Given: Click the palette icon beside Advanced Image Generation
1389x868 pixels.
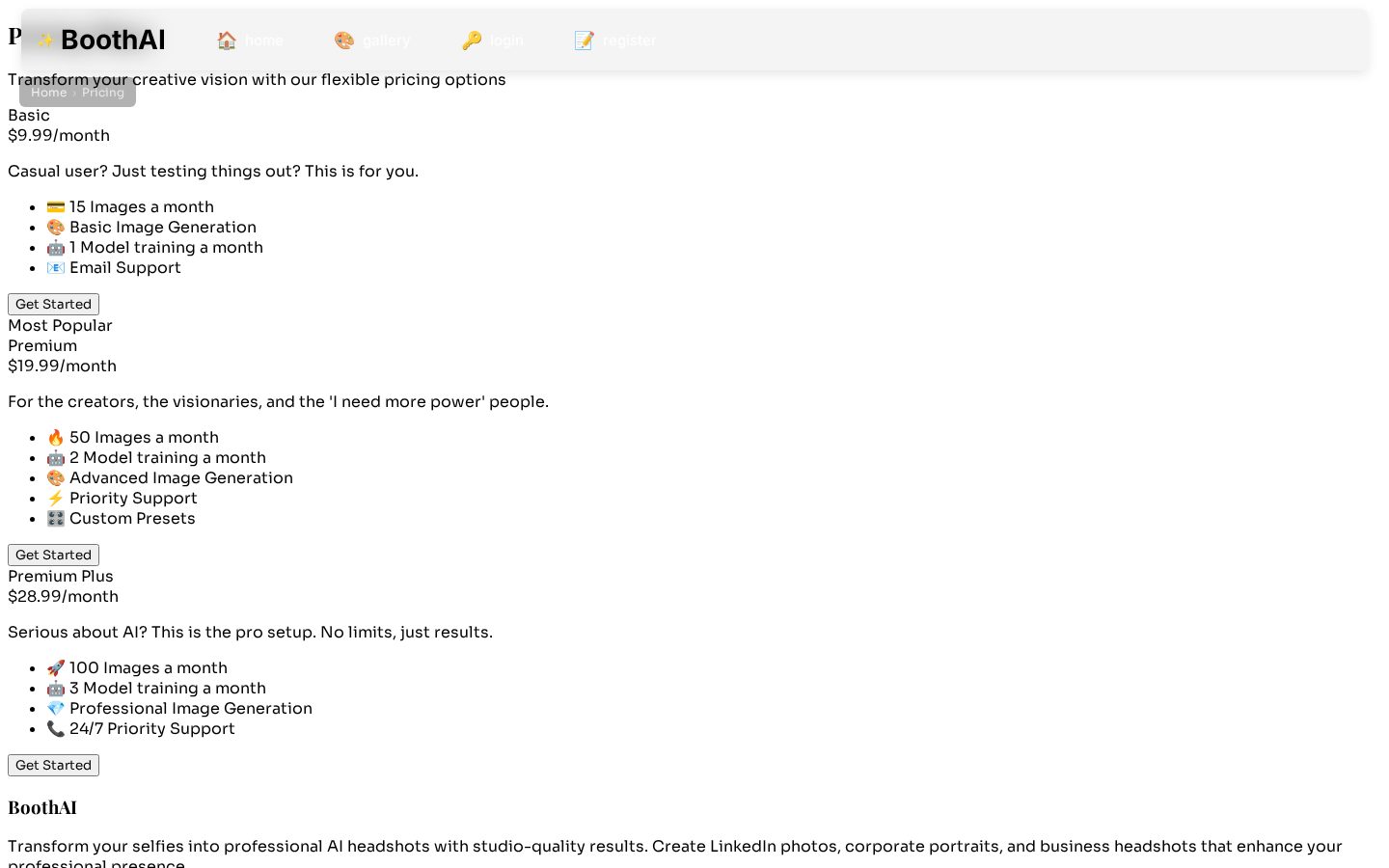Looking at the screenshot, I should (x=56, y=477).
